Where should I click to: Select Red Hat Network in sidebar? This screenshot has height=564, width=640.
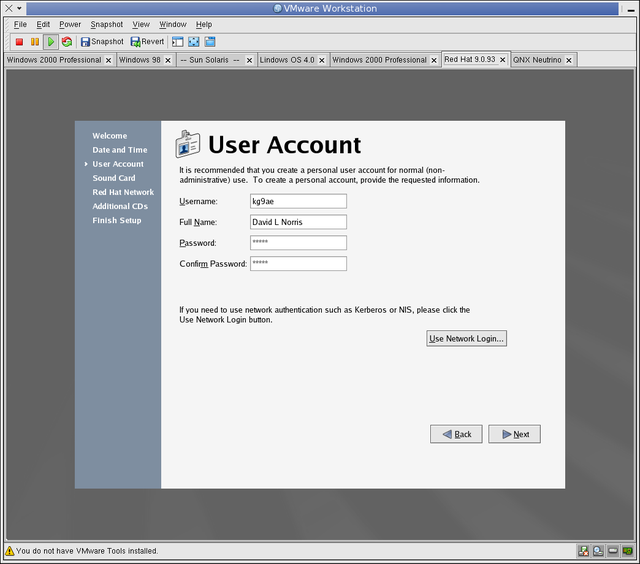click(123, 192)
